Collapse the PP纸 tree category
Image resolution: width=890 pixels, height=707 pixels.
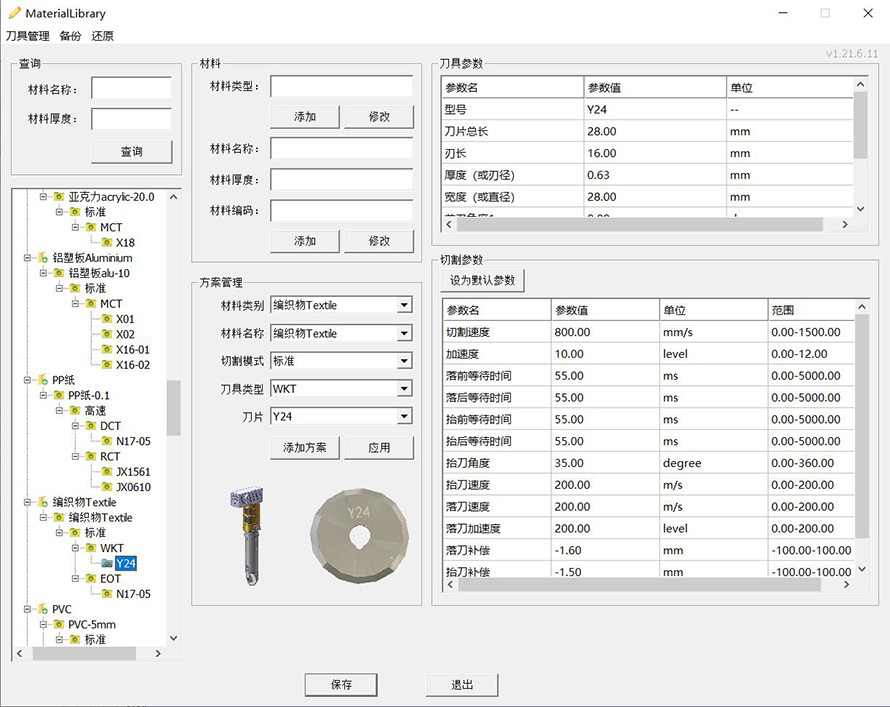tap(27, 380)
